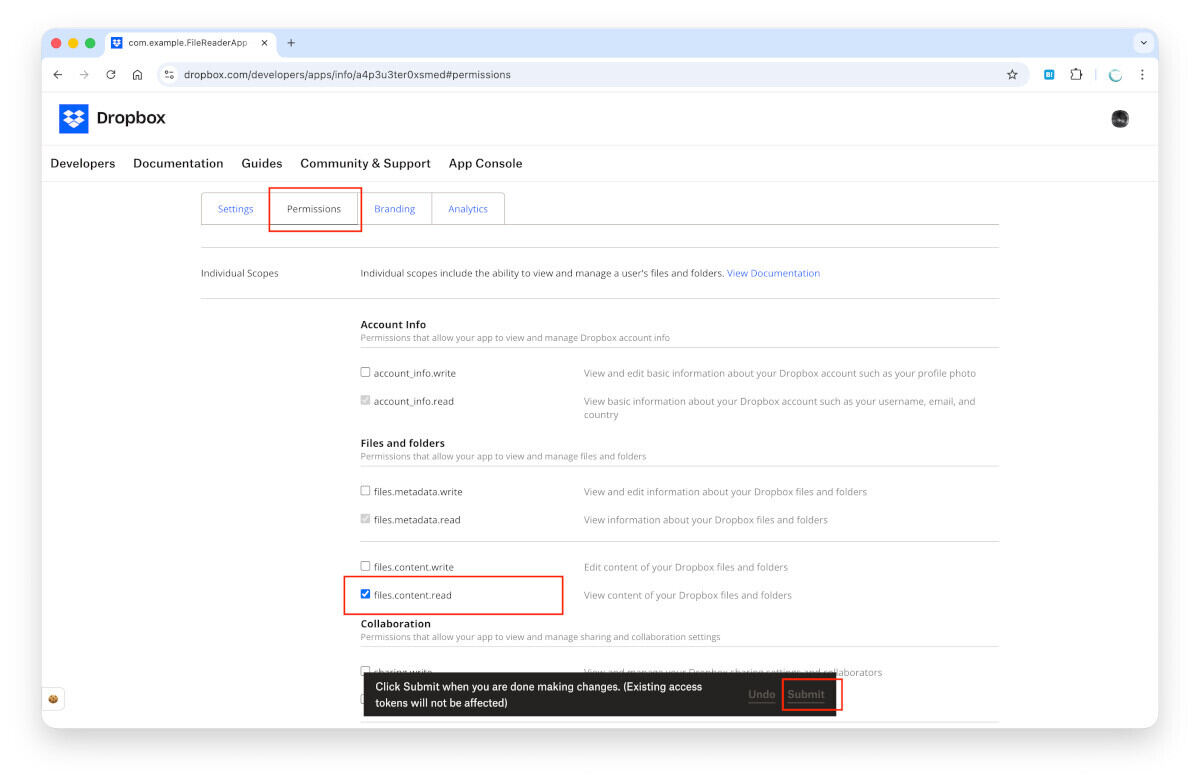Viewport: 1200px width, 783px height.
Task: Enable account_info.write checkbox
Action: 365,372
